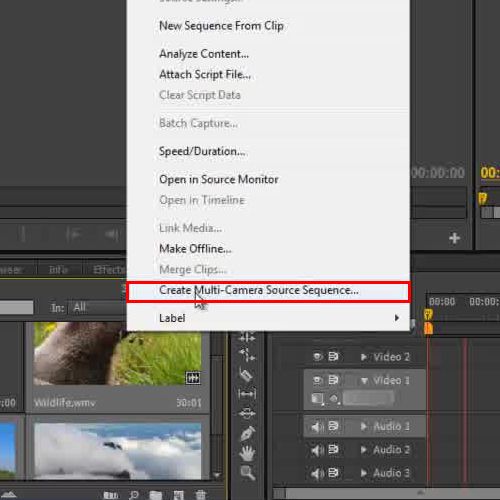The height and width of the screenshot is (500, 500).
Task: Mute the Audio 1 track speaker
Action: click(317, 426)
